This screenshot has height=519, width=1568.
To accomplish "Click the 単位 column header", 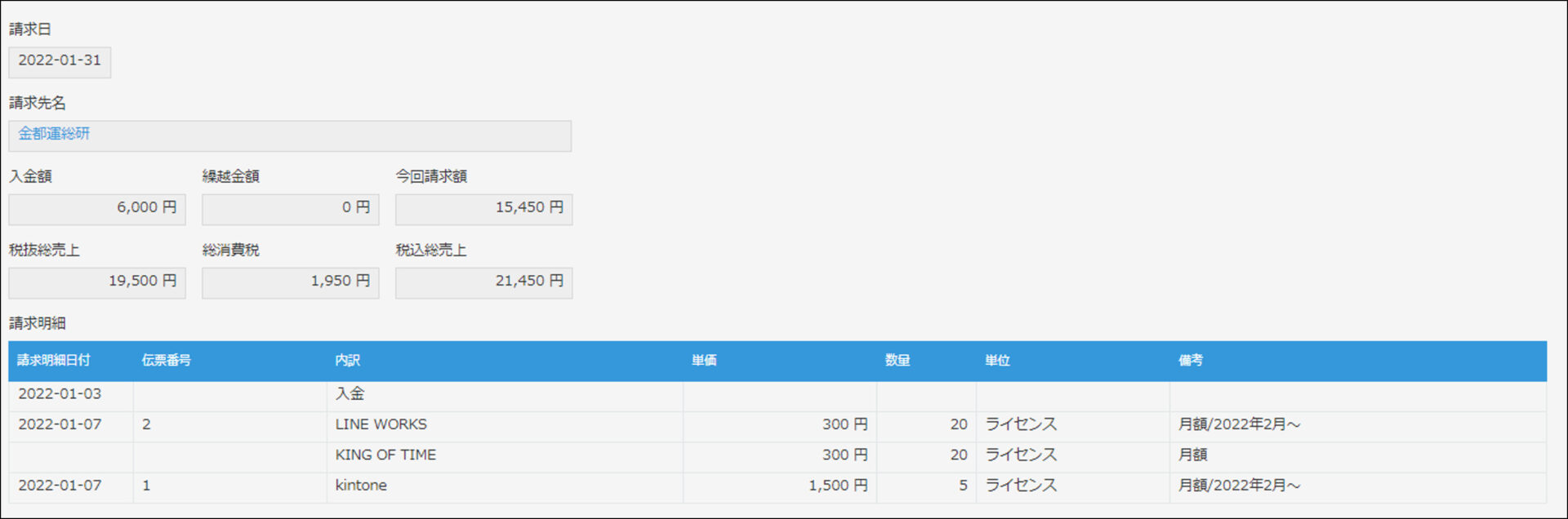I will pos(997,361).
